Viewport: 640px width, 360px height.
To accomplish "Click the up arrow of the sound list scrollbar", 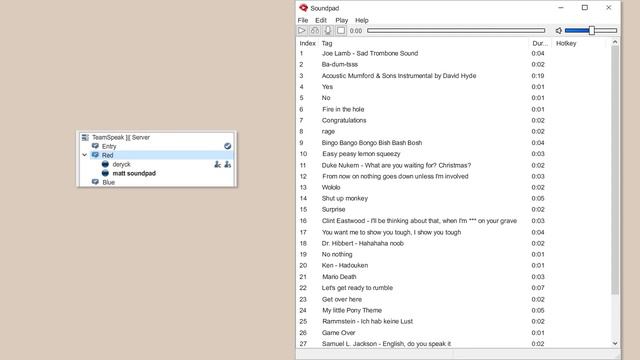I will pos(615,42).
